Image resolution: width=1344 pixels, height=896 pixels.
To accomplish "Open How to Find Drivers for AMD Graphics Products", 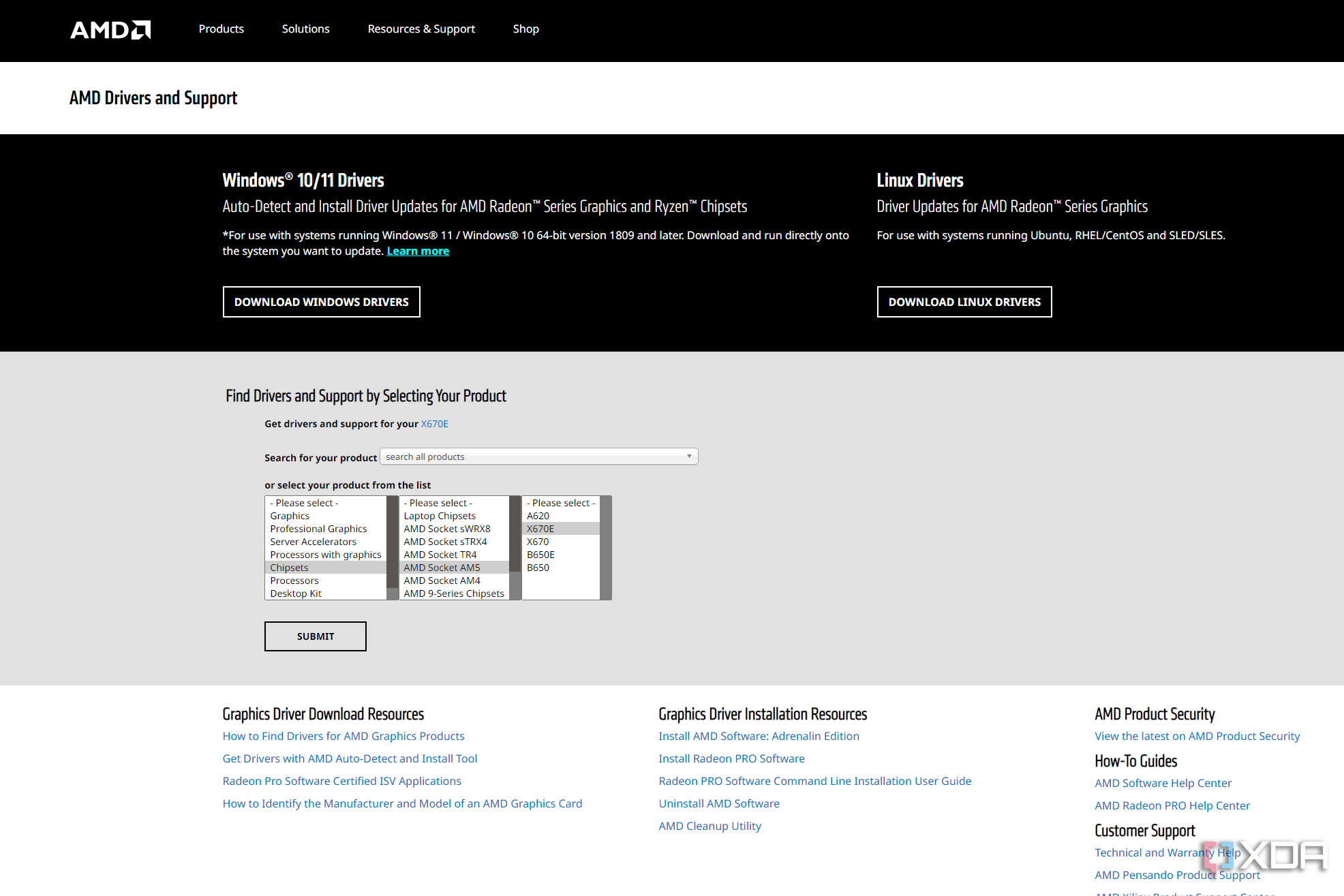I will (x=343, y=736).
